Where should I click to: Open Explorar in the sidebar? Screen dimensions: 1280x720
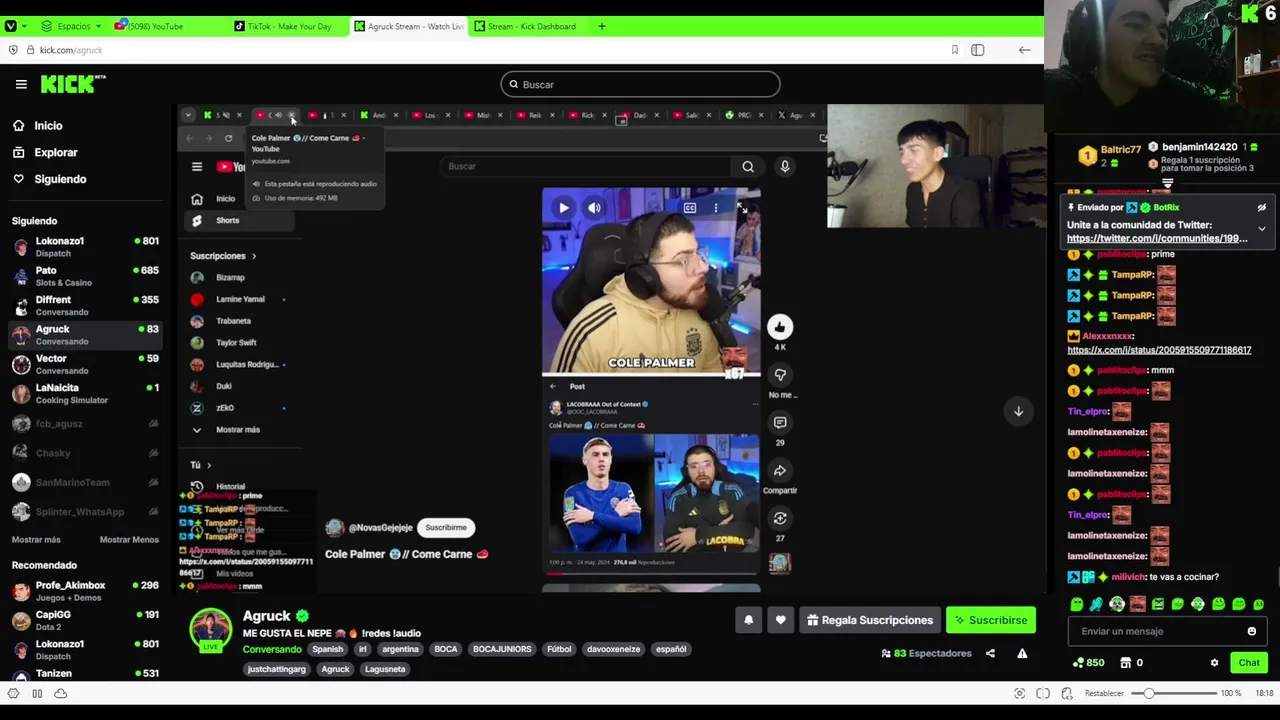pos(45,153)
